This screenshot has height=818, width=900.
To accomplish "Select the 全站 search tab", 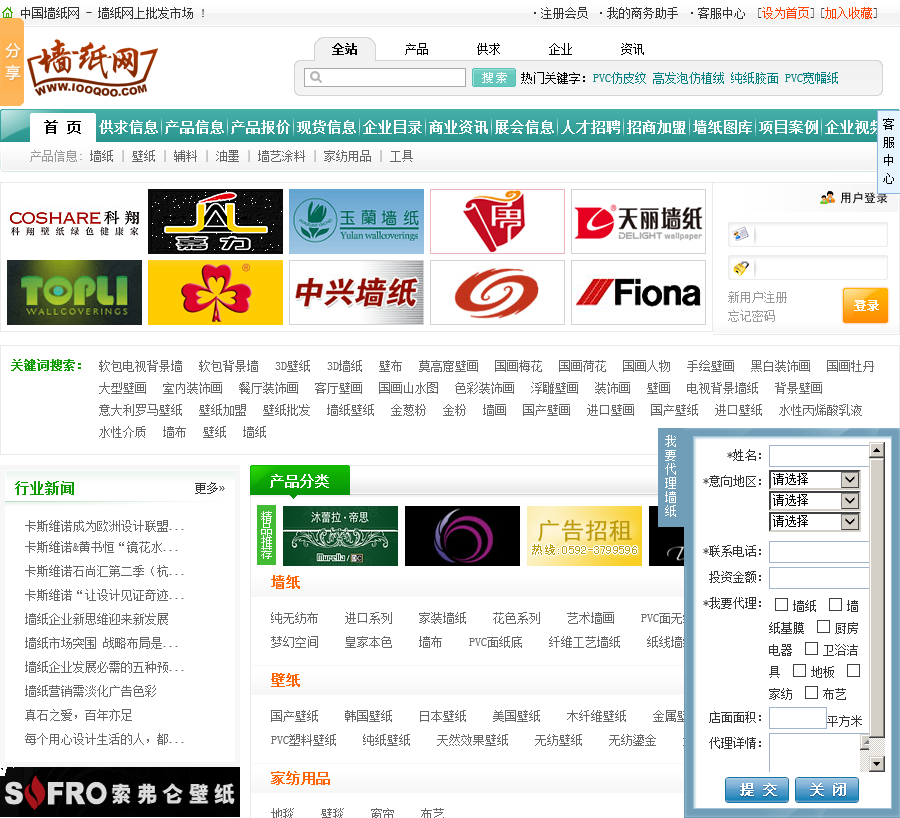I will (x=345, y=49).
